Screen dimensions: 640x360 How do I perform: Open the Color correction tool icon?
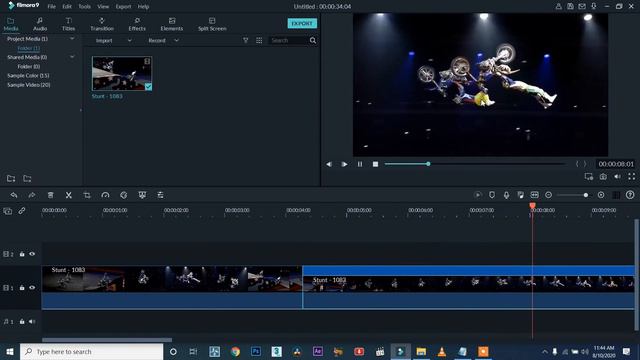click(124, 195)
